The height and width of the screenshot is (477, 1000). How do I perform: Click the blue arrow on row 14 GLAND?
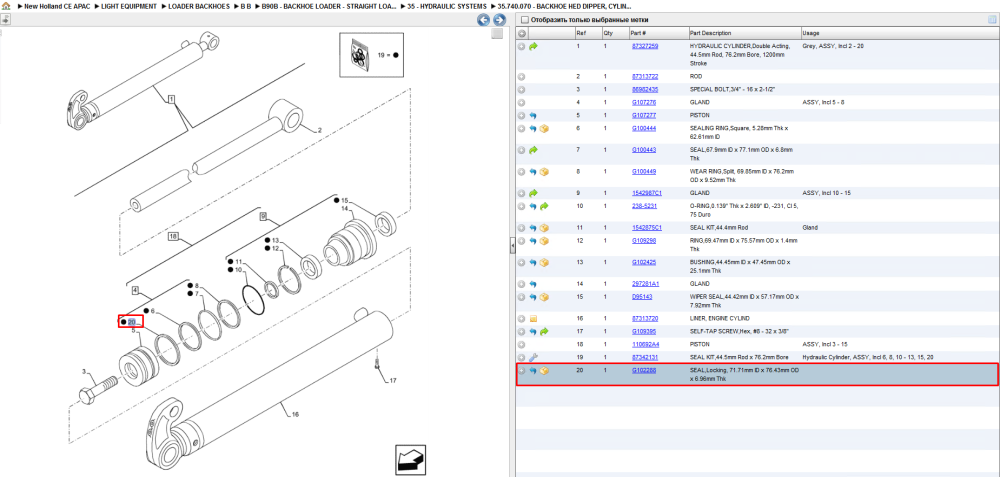pos(533,284)
